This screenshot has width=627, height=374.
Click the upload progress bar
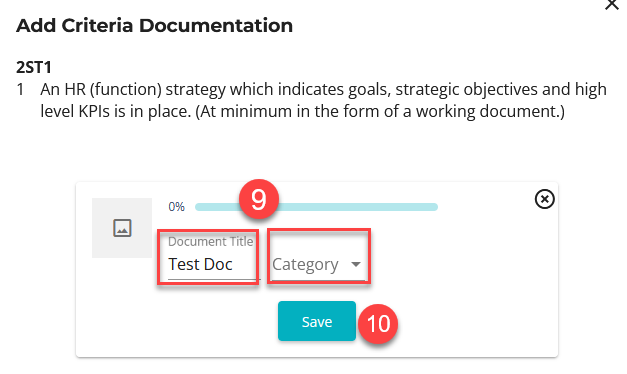[316, 207]
